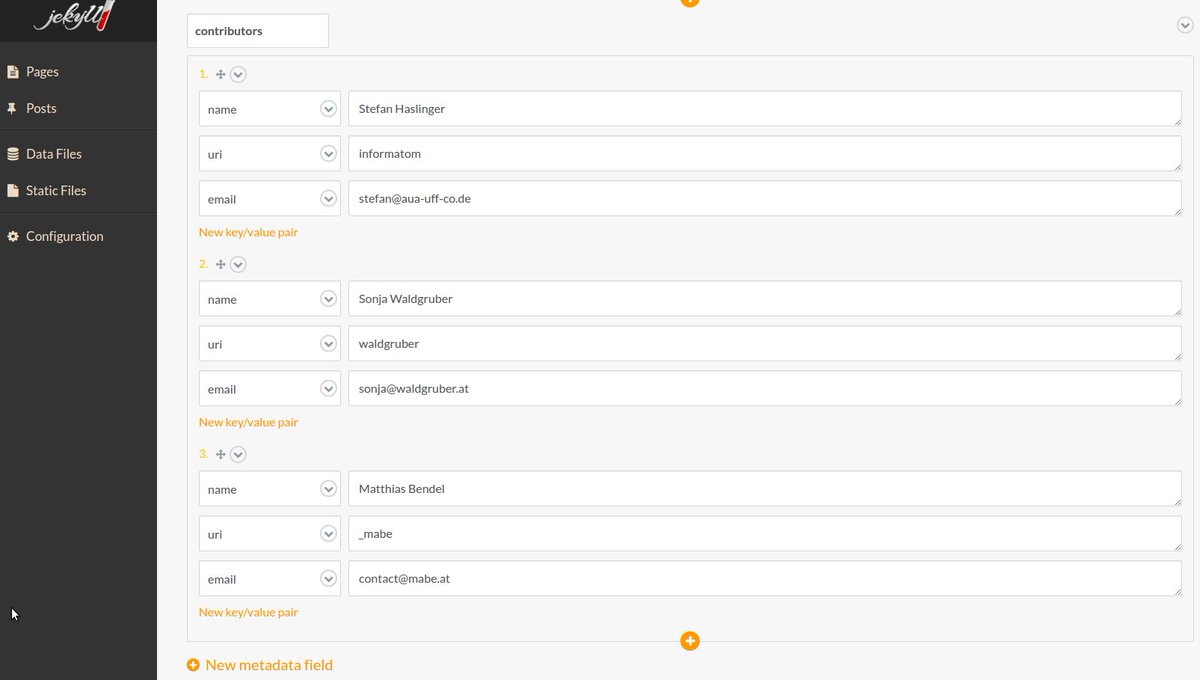Open dropdown on informatom uri key
The height and width of the screenshot is (680, 1200).
[328, 154]
